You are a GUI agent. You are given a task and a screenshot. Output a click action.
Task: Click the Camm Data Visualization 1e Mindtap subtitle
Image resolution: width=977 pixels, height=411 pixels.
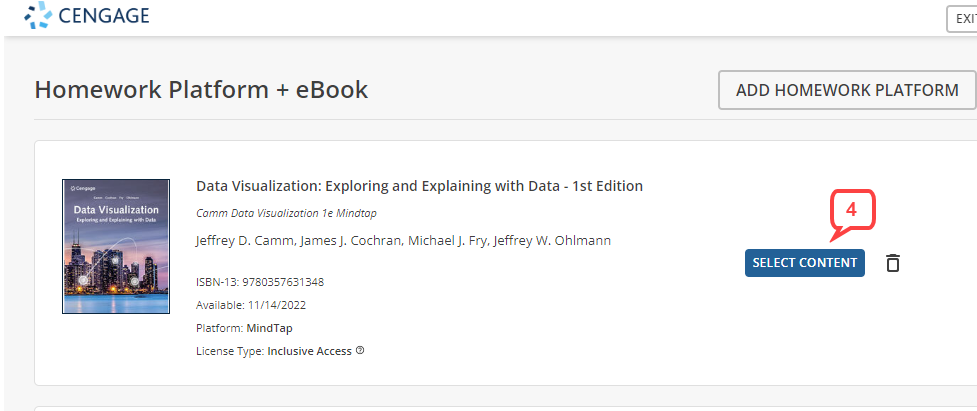287,213
